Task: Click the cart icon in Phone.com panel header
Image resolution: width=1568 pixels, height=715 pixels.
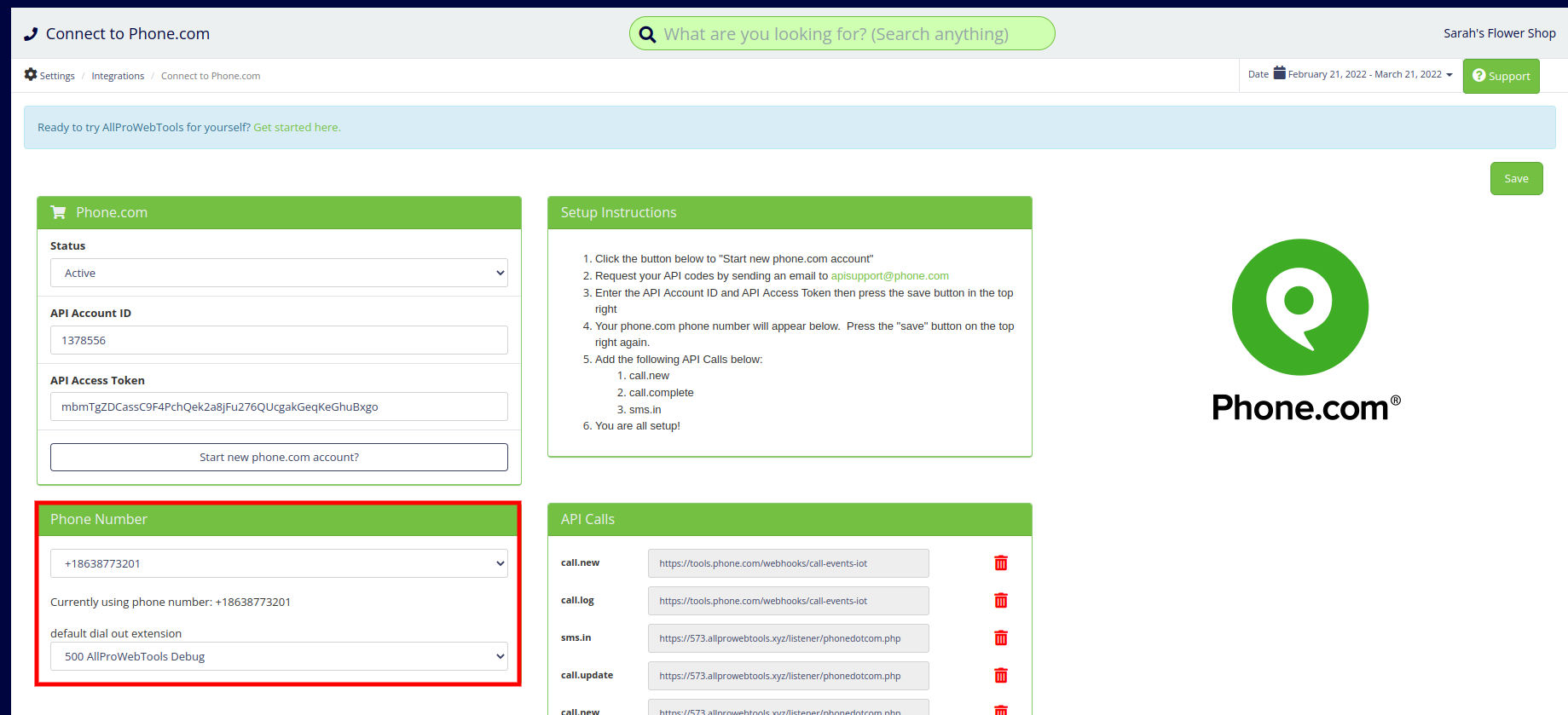Action: coord(58,212)
